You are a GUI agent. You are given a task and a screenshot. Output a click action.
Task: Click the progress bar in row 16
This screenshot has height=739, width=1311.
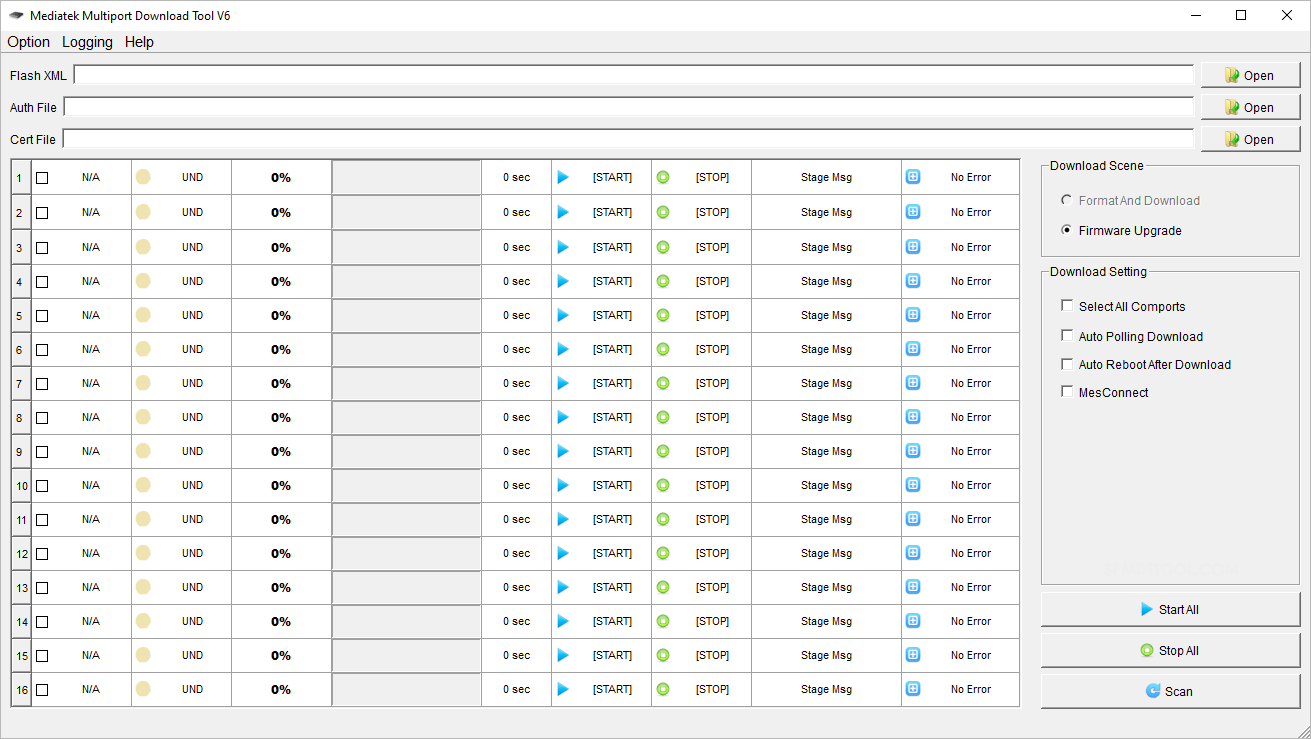[406, 689]
